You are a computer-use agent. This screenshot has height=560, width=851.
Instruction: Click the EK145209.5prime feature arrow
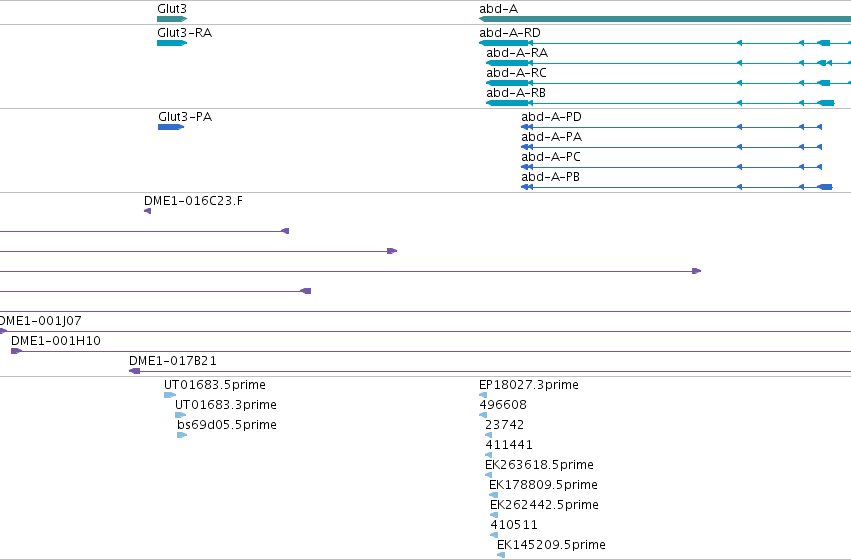[501, 555]
